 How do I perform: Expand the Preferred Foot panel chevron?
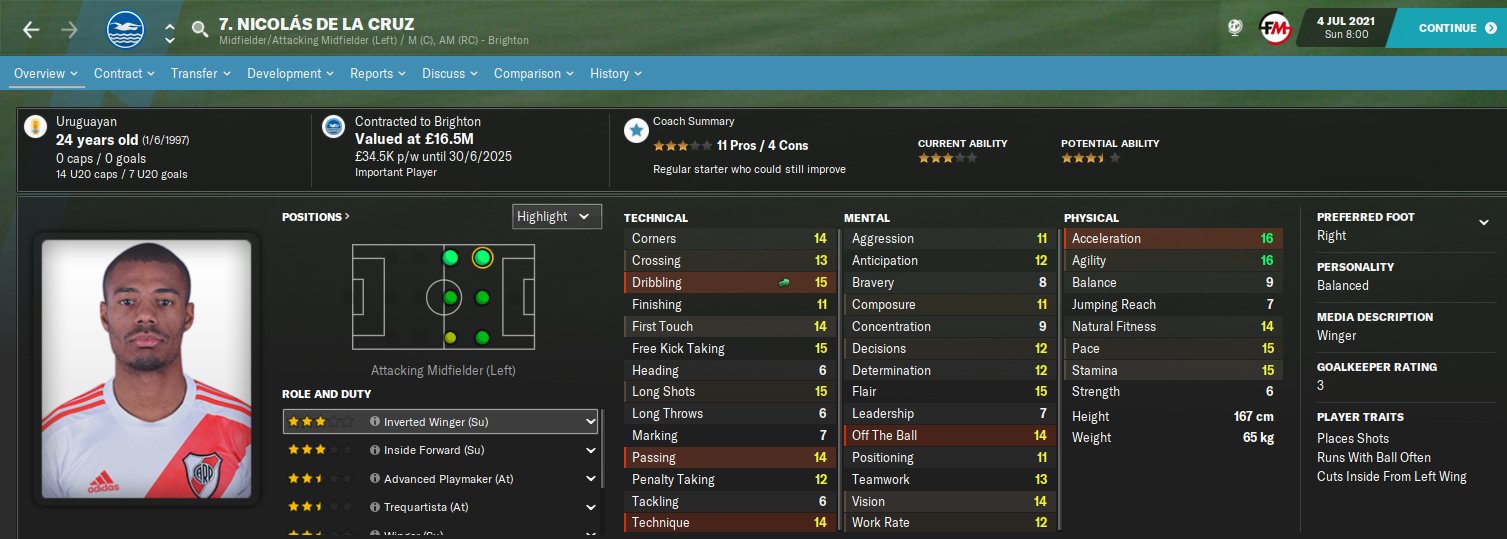click(x=1484, y=222)
